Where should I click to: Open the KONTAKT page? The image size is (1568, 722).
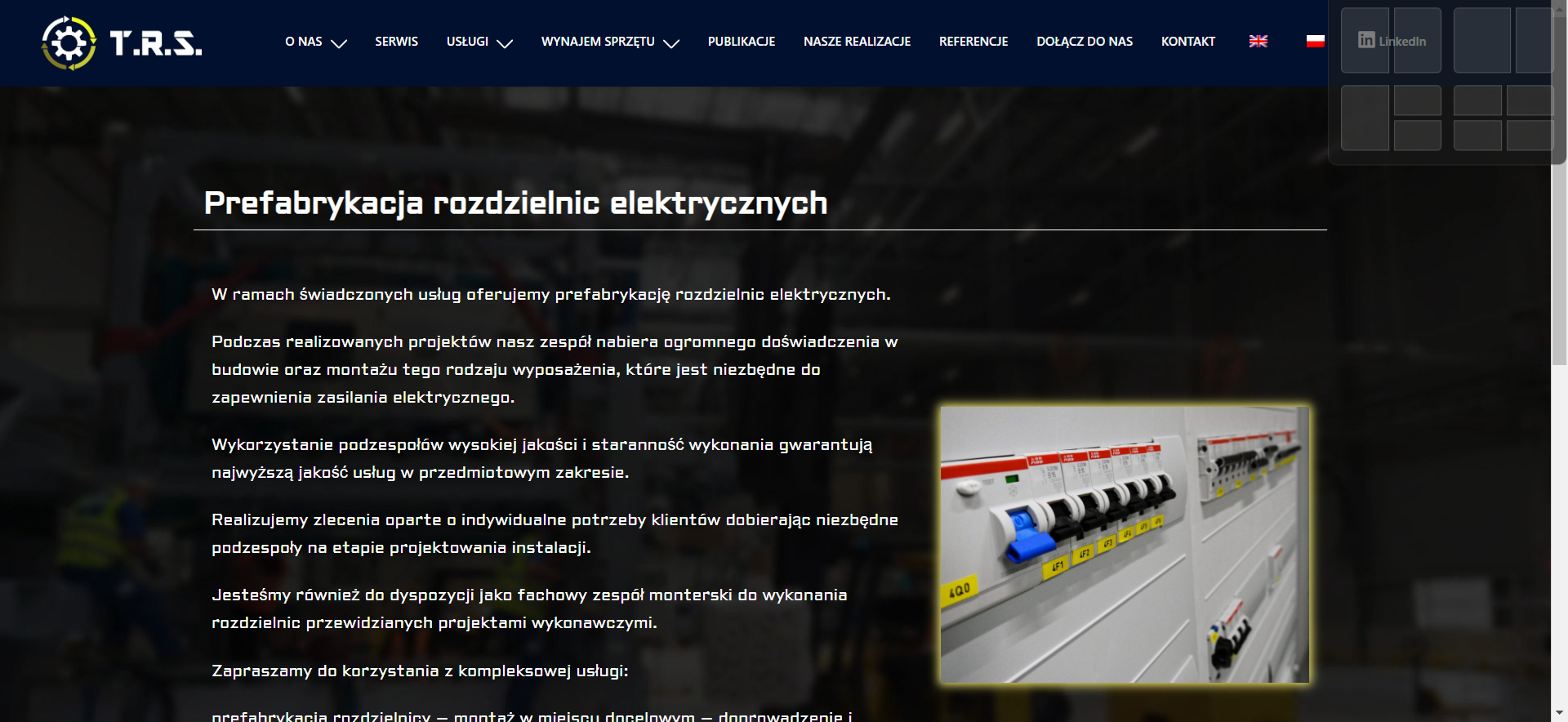pos(1188,42)
